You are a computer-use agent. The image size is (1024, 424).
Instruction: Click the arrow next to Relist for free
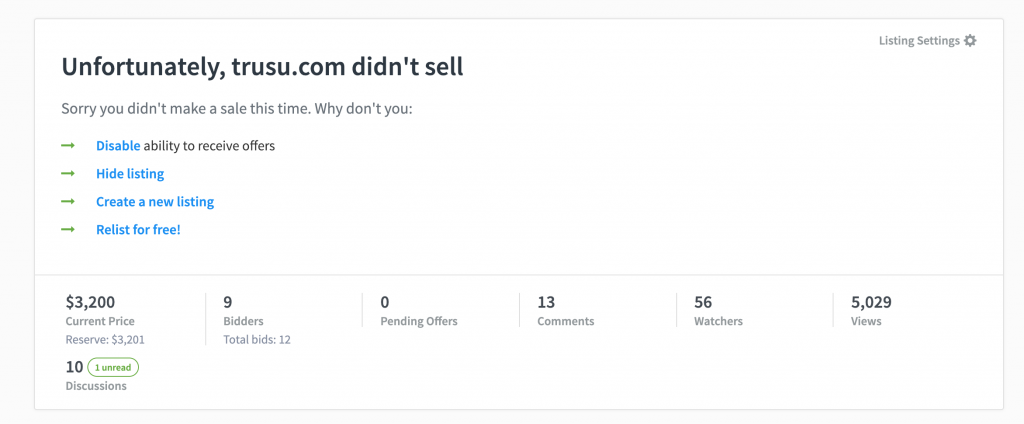click(x=68, y=230)
